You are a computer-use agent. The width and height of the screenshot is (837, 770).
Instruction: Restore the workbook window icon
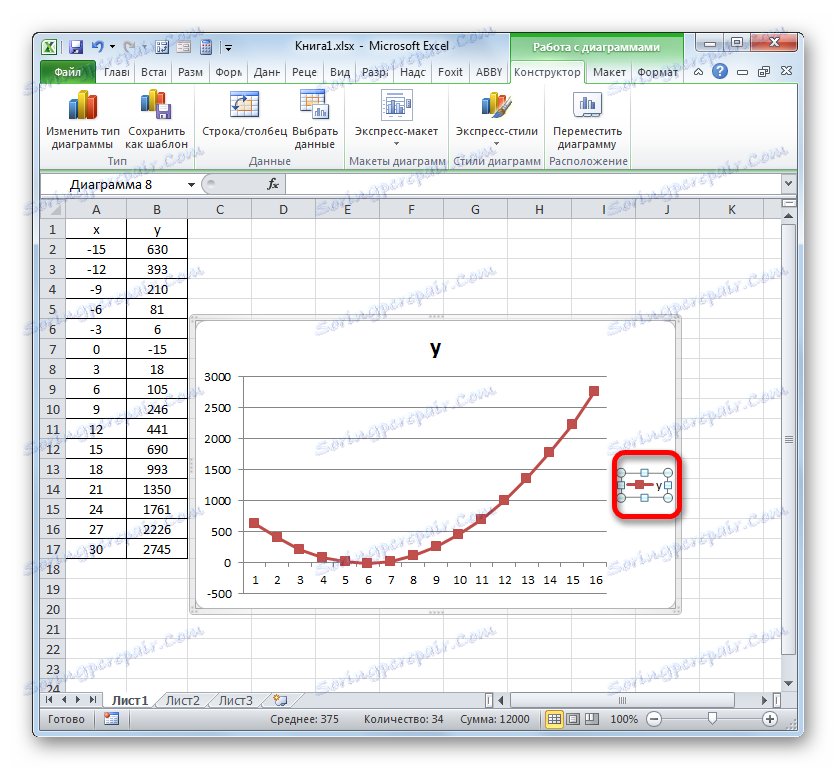pyautogui.click(x=764, y=72)
